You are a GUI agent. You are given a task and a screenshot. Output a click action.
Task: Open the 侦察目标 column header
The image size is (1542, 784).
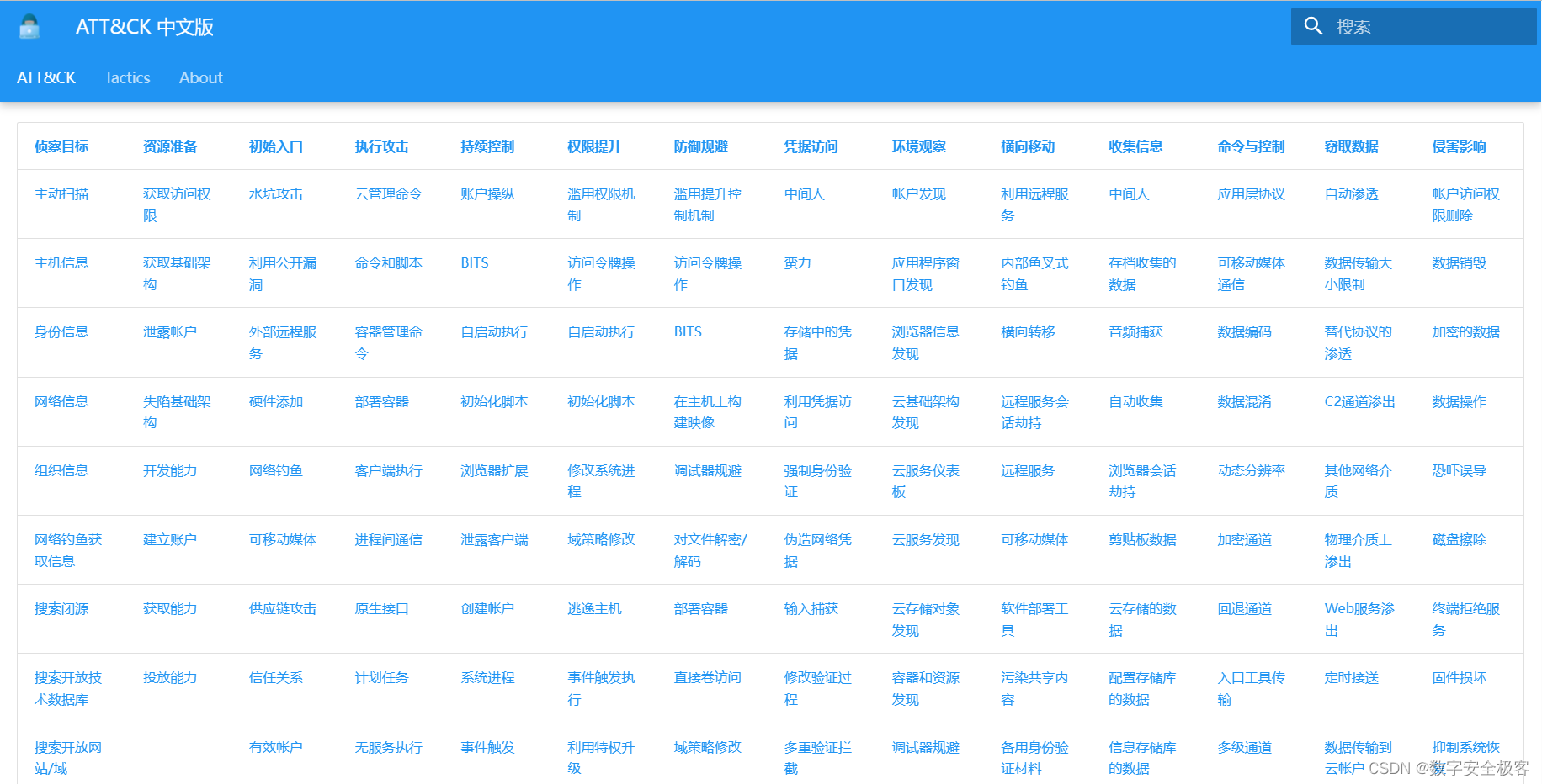(61, 146)
